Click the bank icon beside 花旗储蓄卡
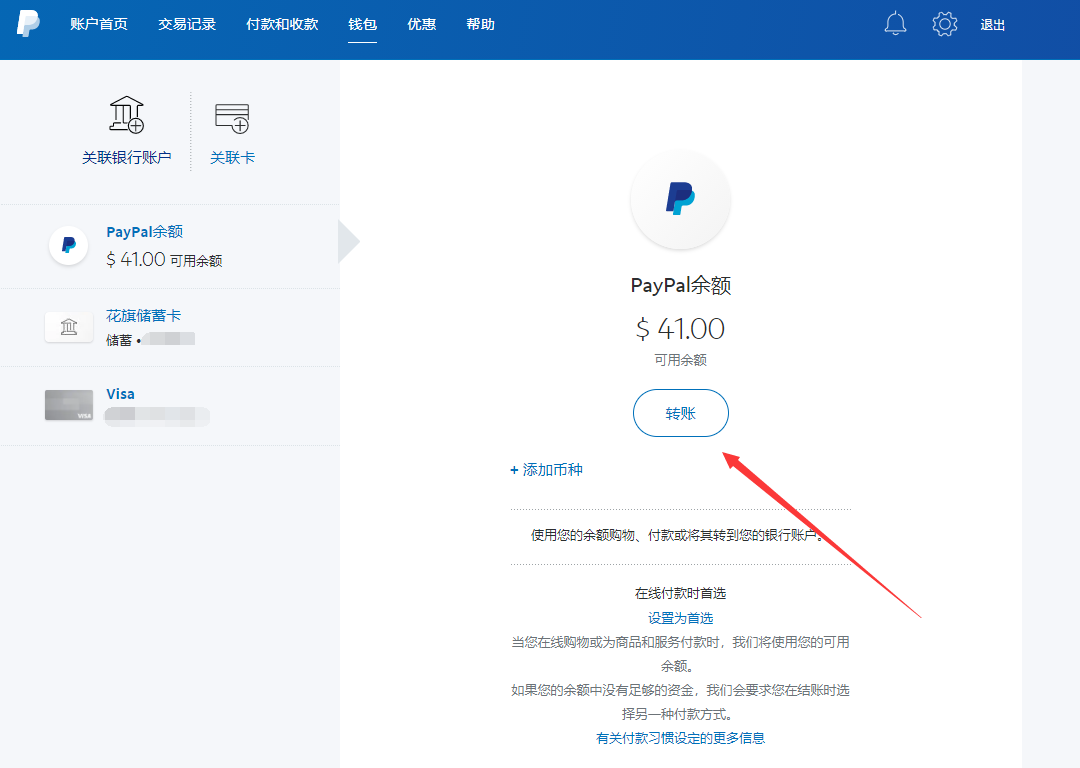 (x=68, y=326)
